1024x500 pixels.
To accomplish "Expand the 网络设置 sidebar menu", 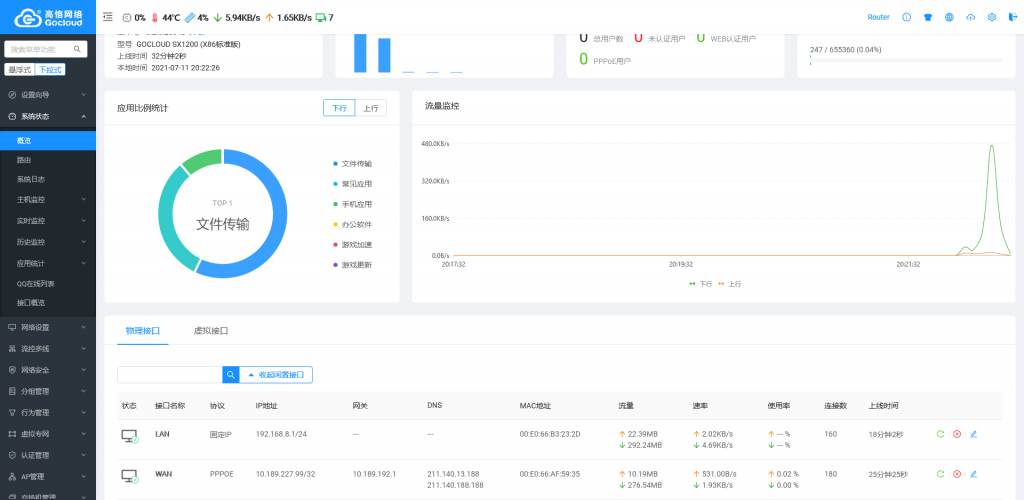I will coord(48,327).
